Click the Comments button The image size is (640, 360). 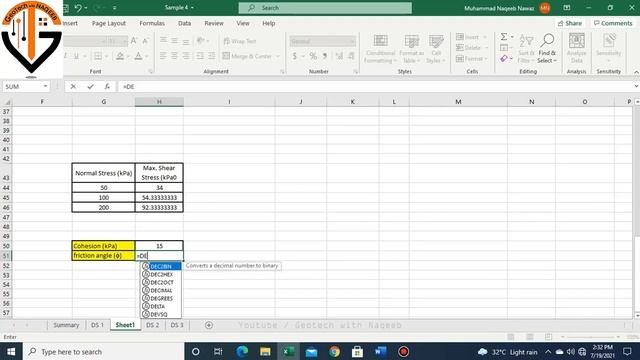pyautogui.click(x=613, y=23)
